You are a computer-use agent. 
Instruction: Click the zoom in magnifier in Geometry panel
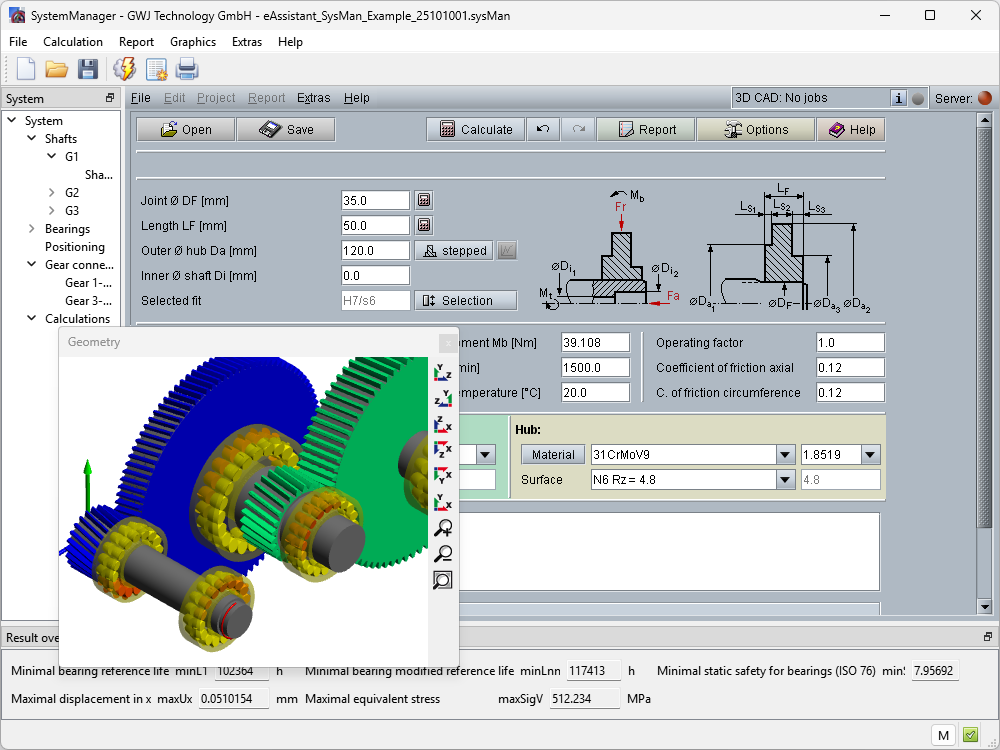pyautogui.click(x=443, y=528)
